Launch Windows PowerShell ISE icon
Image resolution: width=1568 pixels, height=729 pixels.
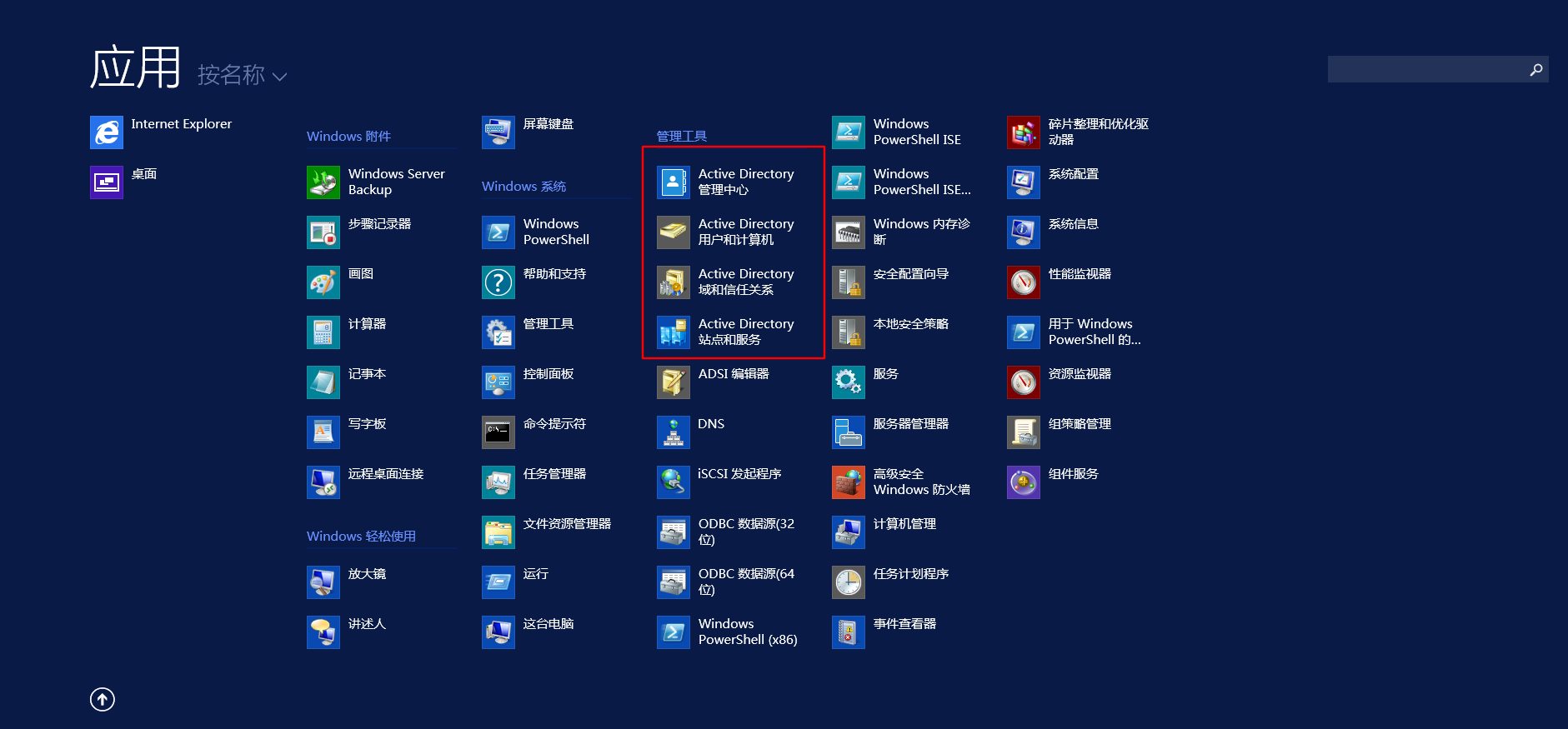point(849,132)
